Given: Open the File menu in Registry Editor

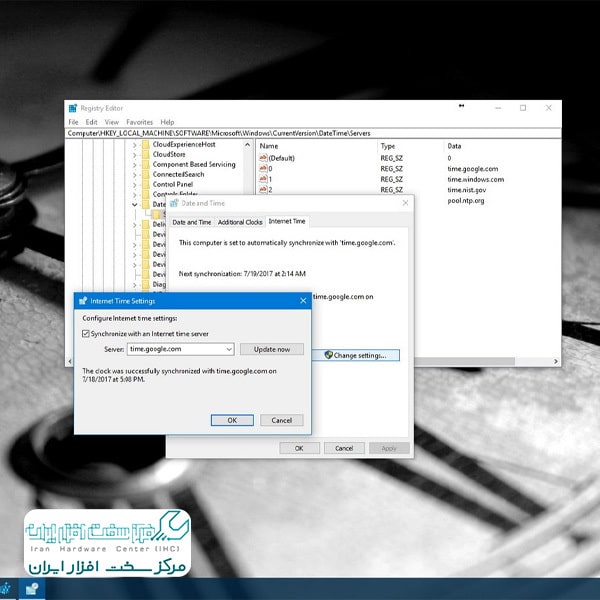Looking at the screenshot, I should click(73, 122).
